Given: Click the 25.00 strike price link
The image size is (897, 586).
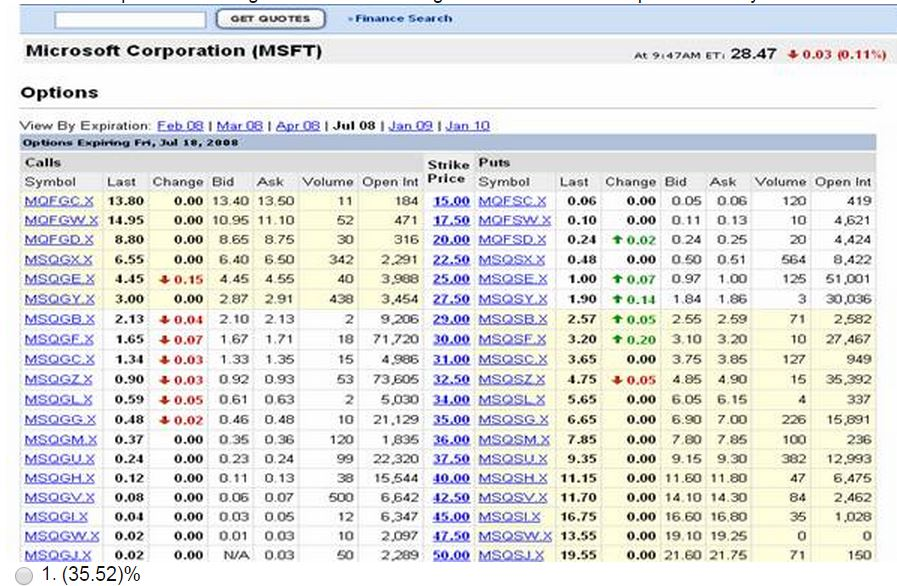Looking at the screenshot, I should coord(451,279).
